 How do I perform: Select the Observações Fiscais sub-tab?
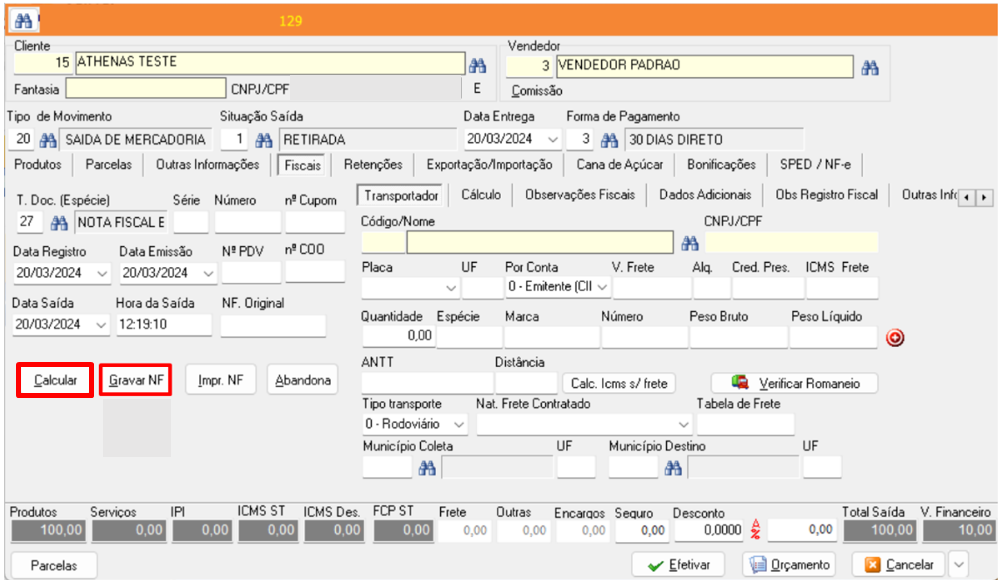(x=580, y=195)
